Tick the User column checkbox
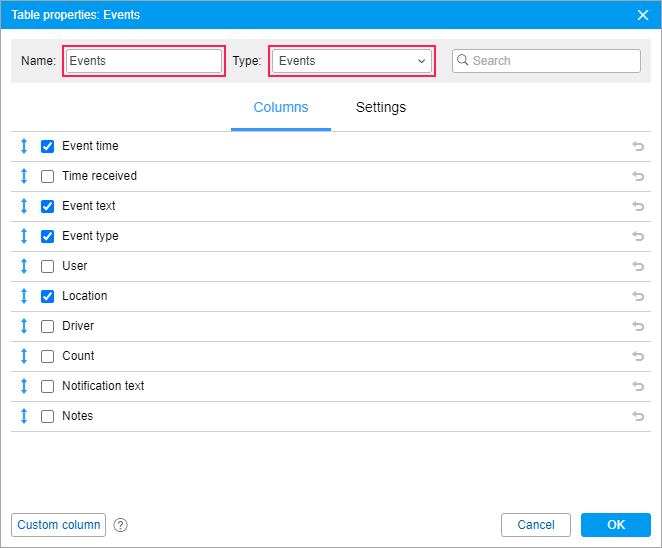Screen dimensions: 662x548 (x=47, y=266)
